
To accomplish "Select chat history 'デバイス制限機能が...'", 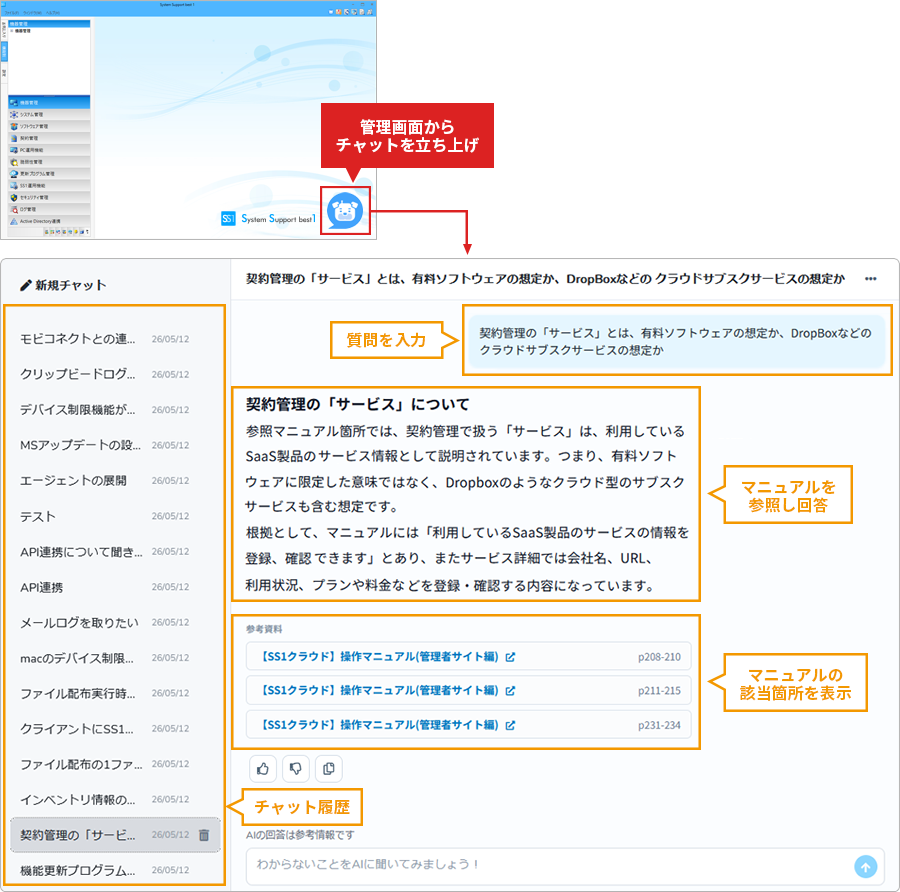I will pos(114,410).
